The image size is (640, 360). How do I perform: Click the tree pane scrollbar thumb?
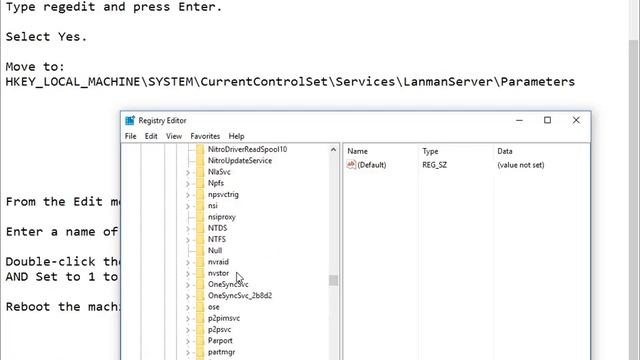333,280
